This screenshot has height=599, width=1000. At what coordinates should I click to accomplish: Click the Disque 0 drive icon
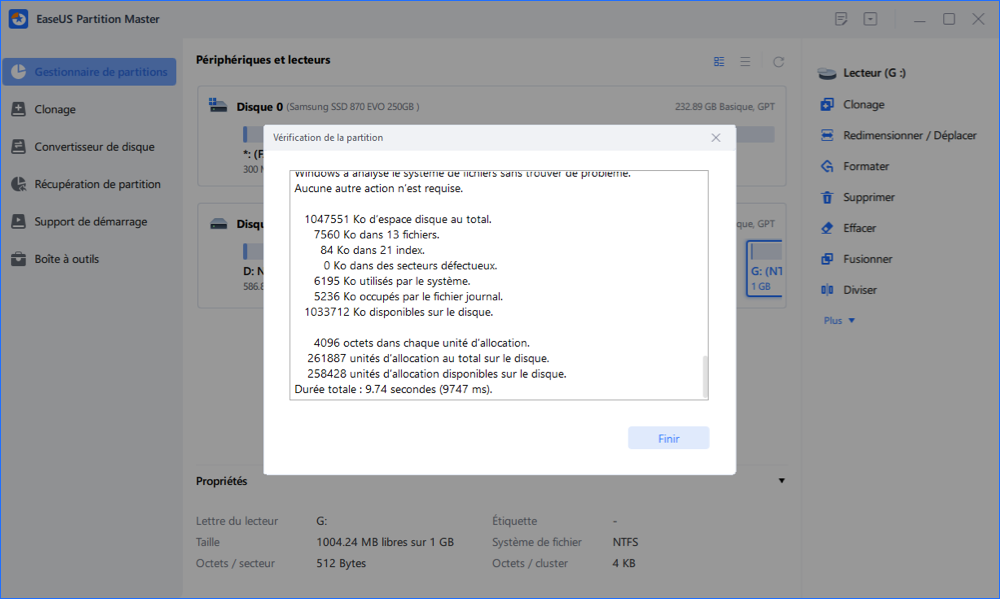click(218, 106)
